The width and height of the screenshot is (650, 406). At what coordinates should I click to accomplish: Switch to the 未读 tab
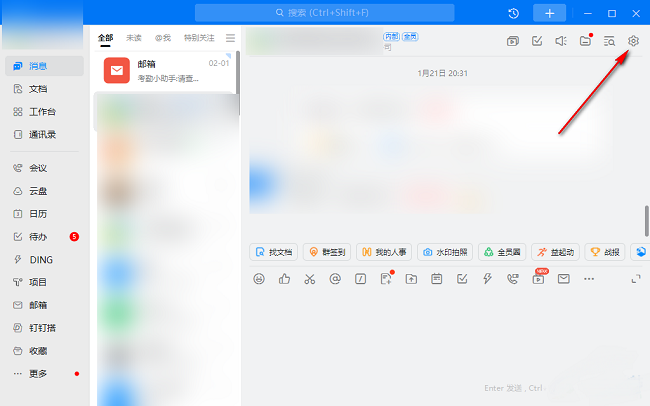133,38
